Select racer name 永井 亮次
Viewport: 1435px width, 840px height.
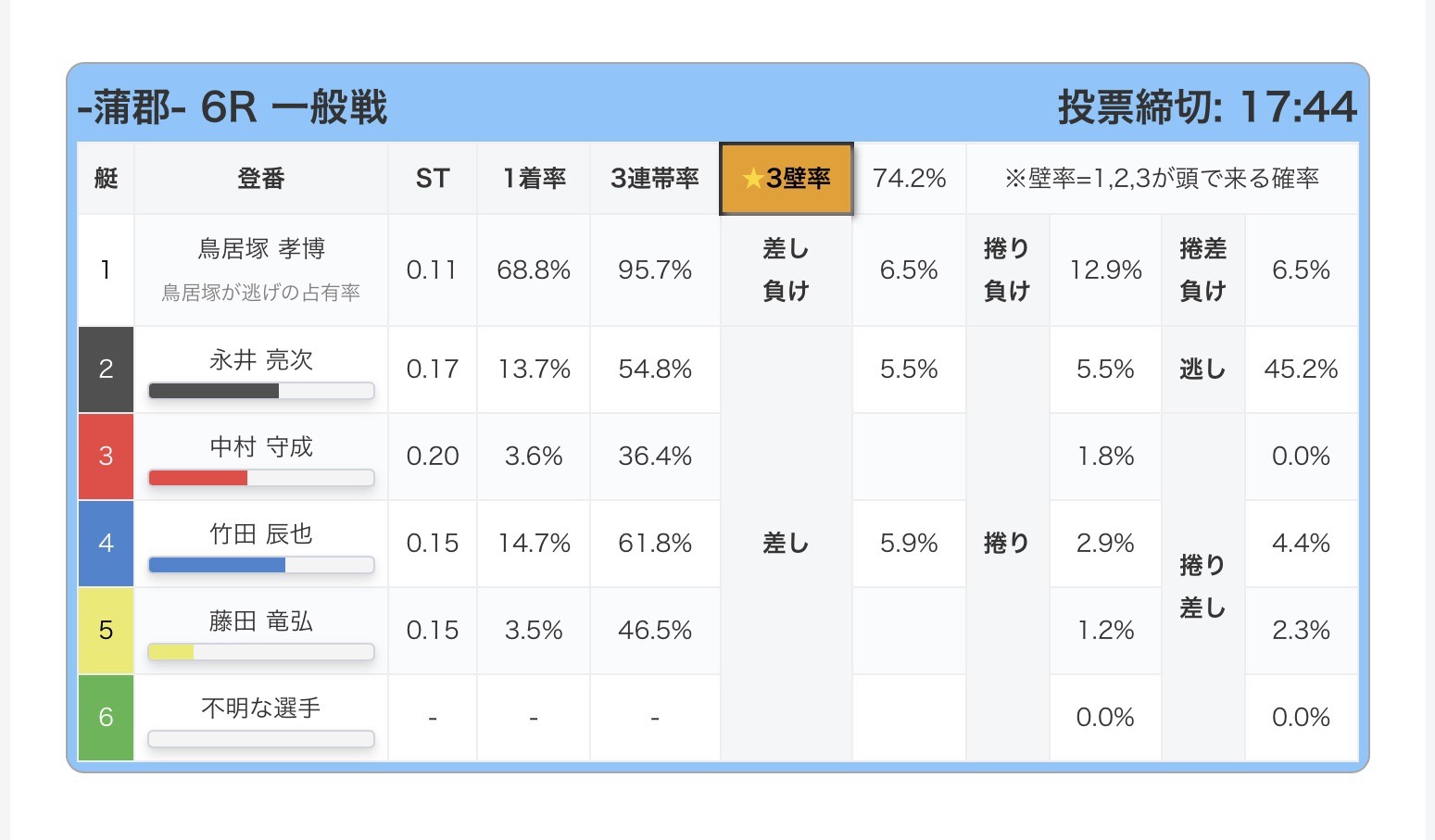click(261, 359)
